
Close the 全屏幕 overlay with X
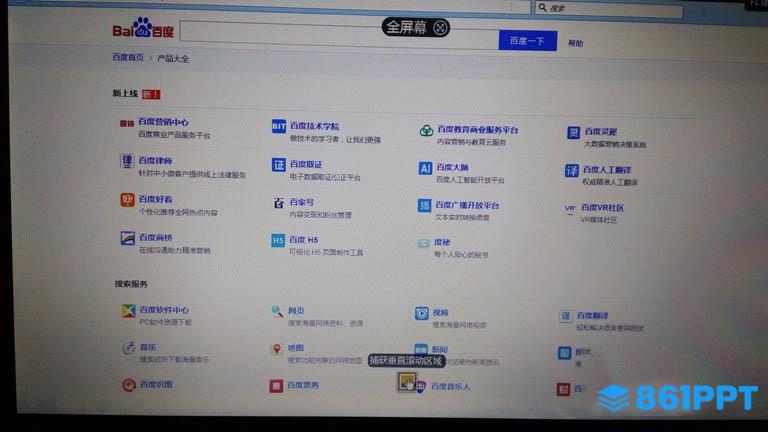pyautogui.click(x=440, y=28)
